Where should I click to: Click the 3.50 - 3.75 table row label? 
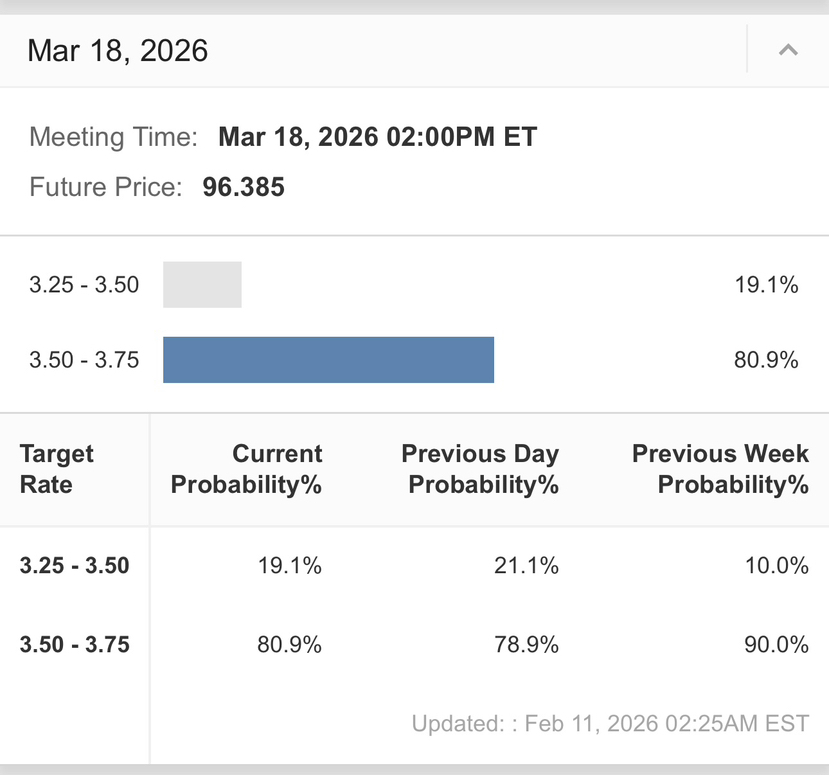coord(75,645)
